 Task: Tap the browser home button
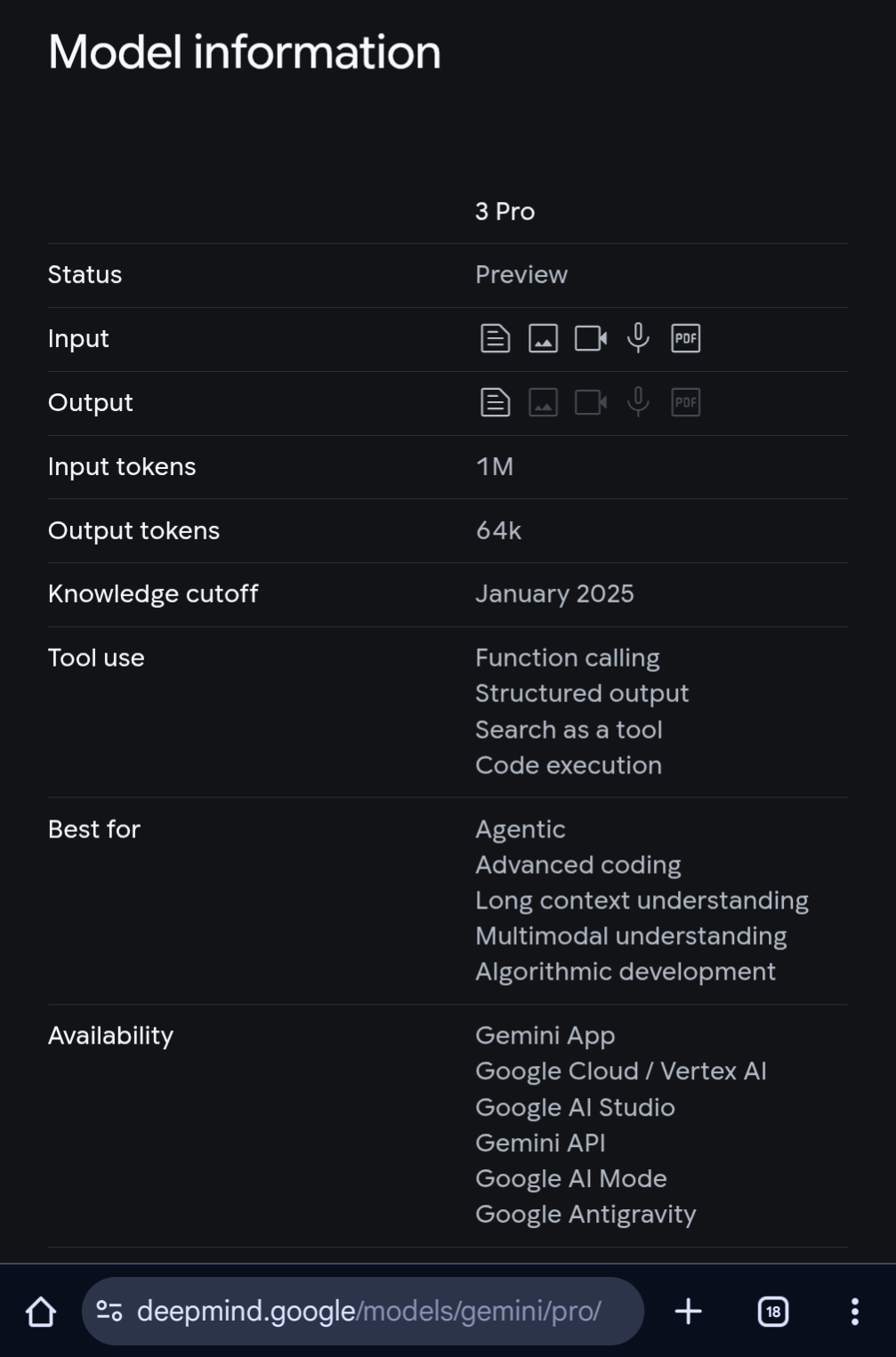click(41, 1312)
